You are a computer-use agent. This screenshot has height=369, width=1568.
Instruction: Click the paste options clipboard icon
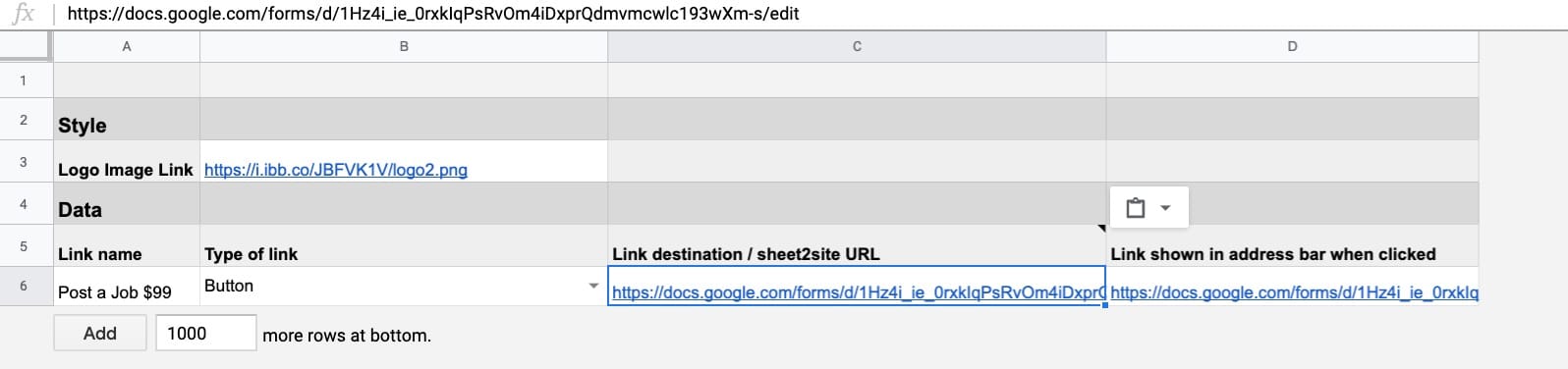[1136, 208]
